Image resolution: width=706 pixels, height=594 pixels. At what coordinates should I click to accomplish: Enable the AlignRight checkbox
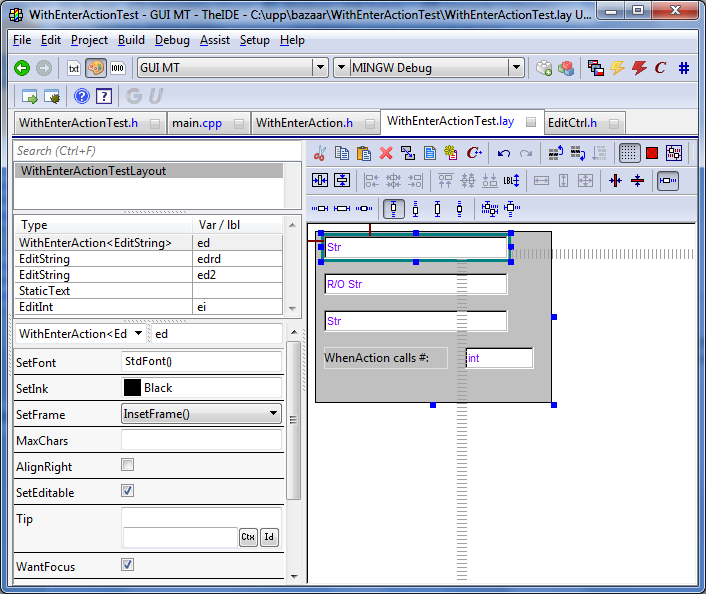[127, 465]
